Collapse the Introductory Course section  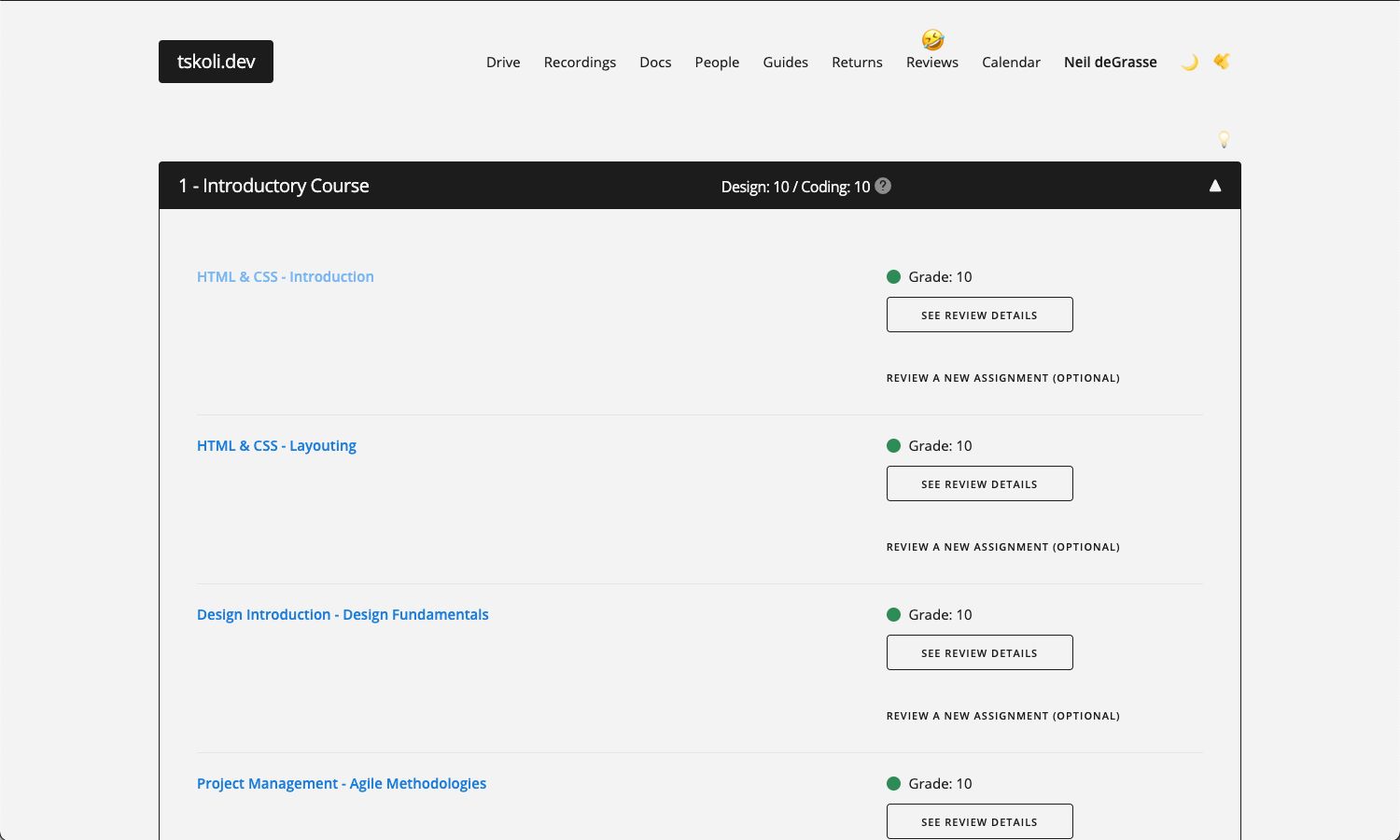pyautogui.click(x=1215, y=186)
